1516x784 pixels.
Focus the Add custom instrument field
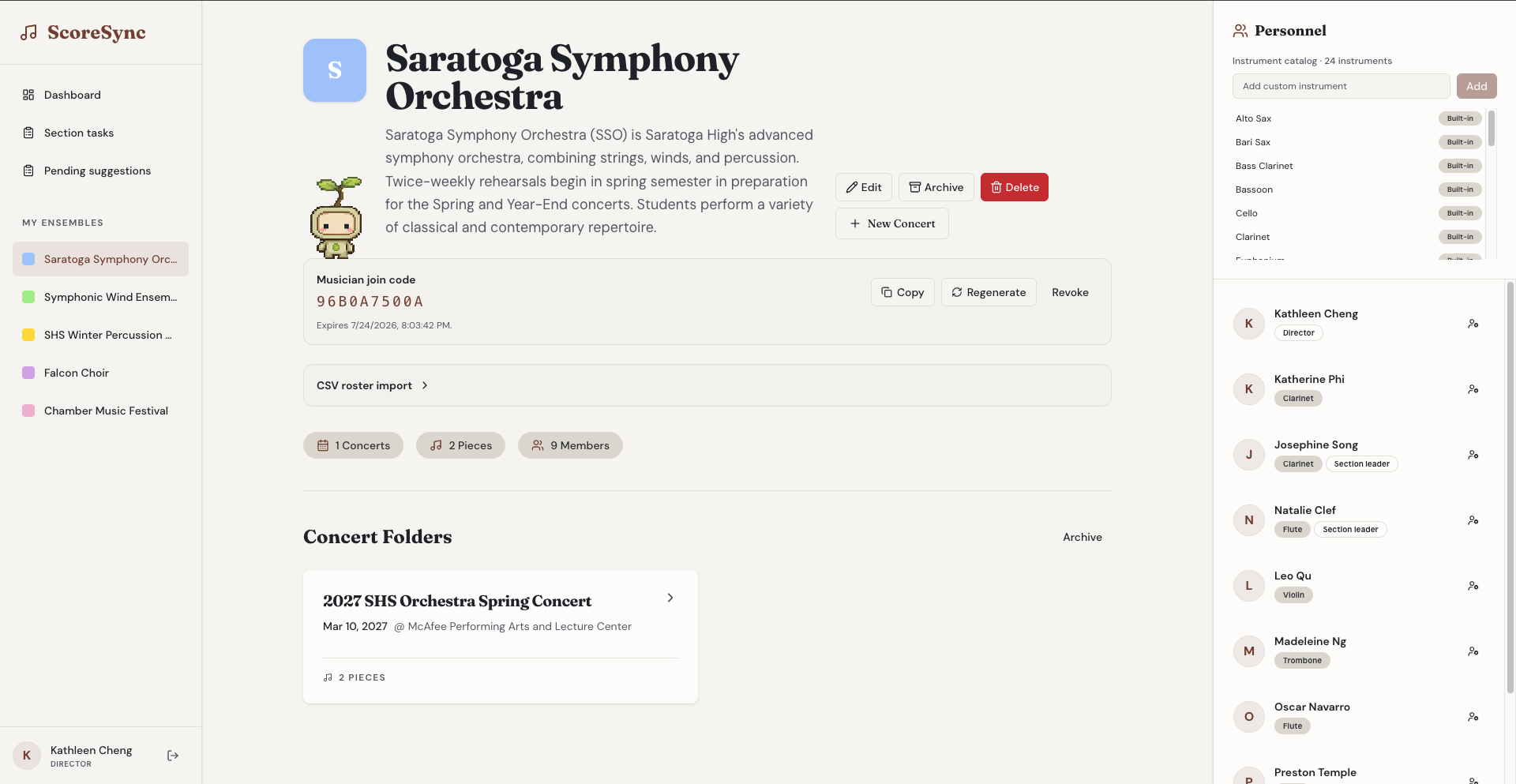coord(1341,86)
